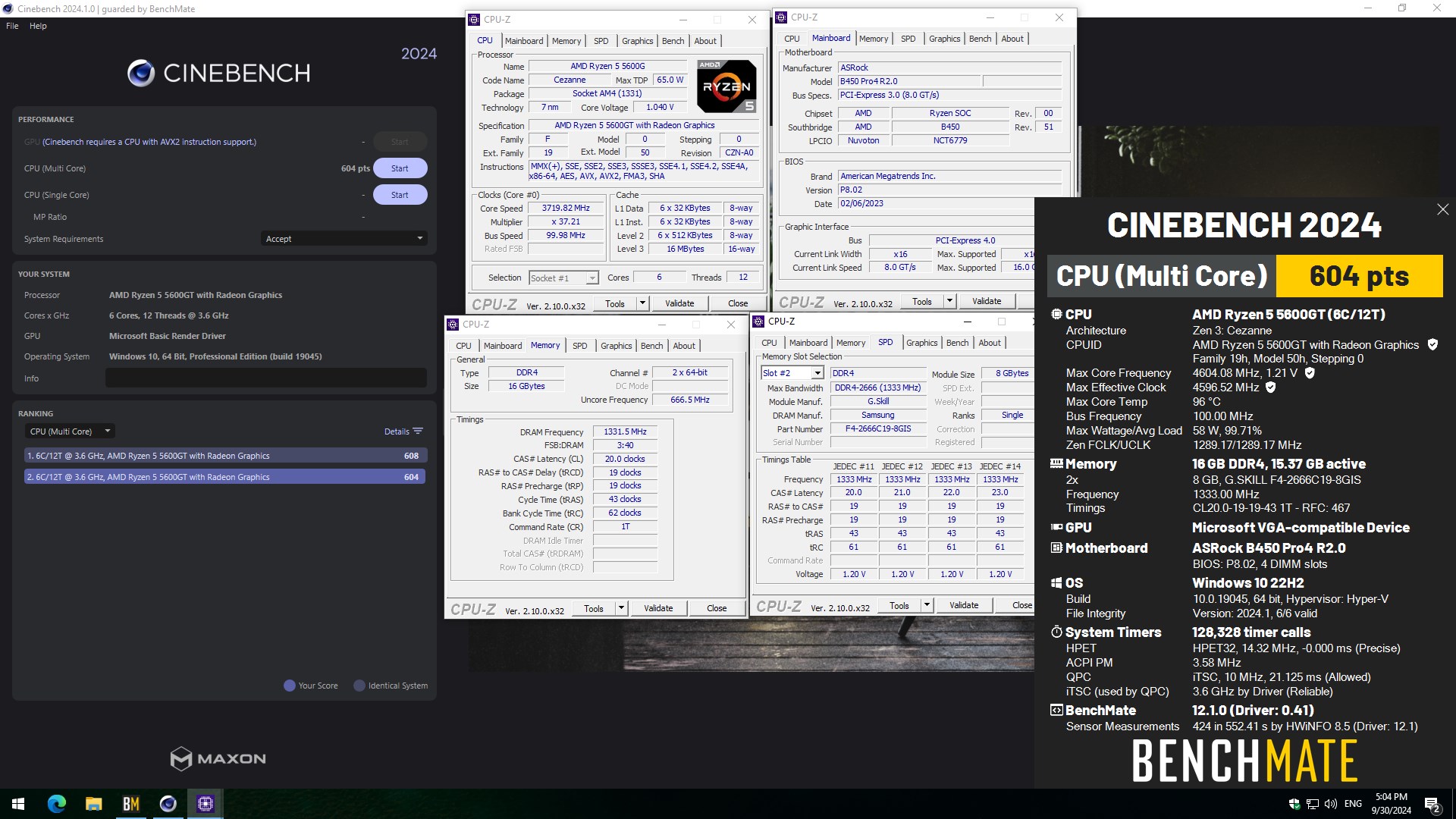Screen dimensions: 1456x819
Task: Open Slot #2 memory slot dropdown
Action: (x=792, y=373)
